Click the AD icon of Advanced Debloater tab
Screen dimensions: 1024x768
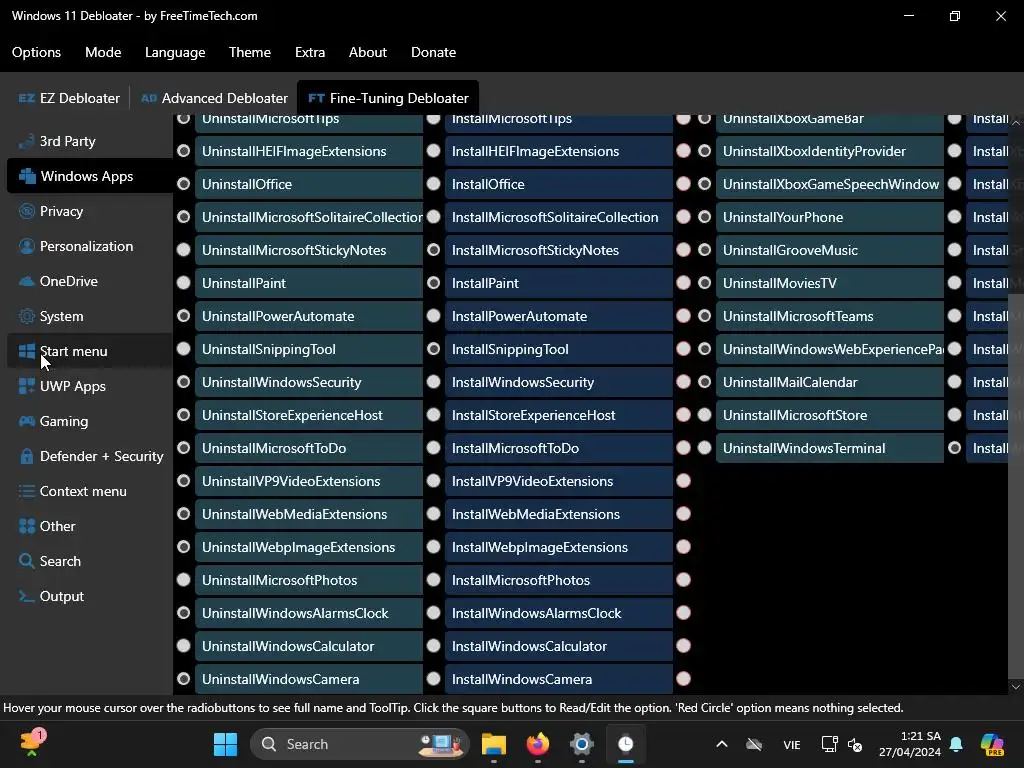149,98
